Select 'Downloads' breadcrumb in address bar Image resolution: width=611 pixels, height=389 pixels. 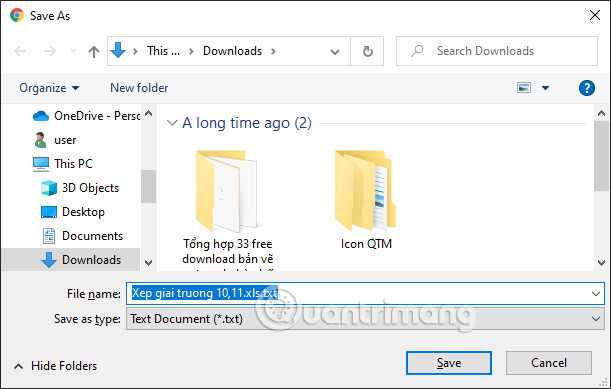tap(233, 51)
